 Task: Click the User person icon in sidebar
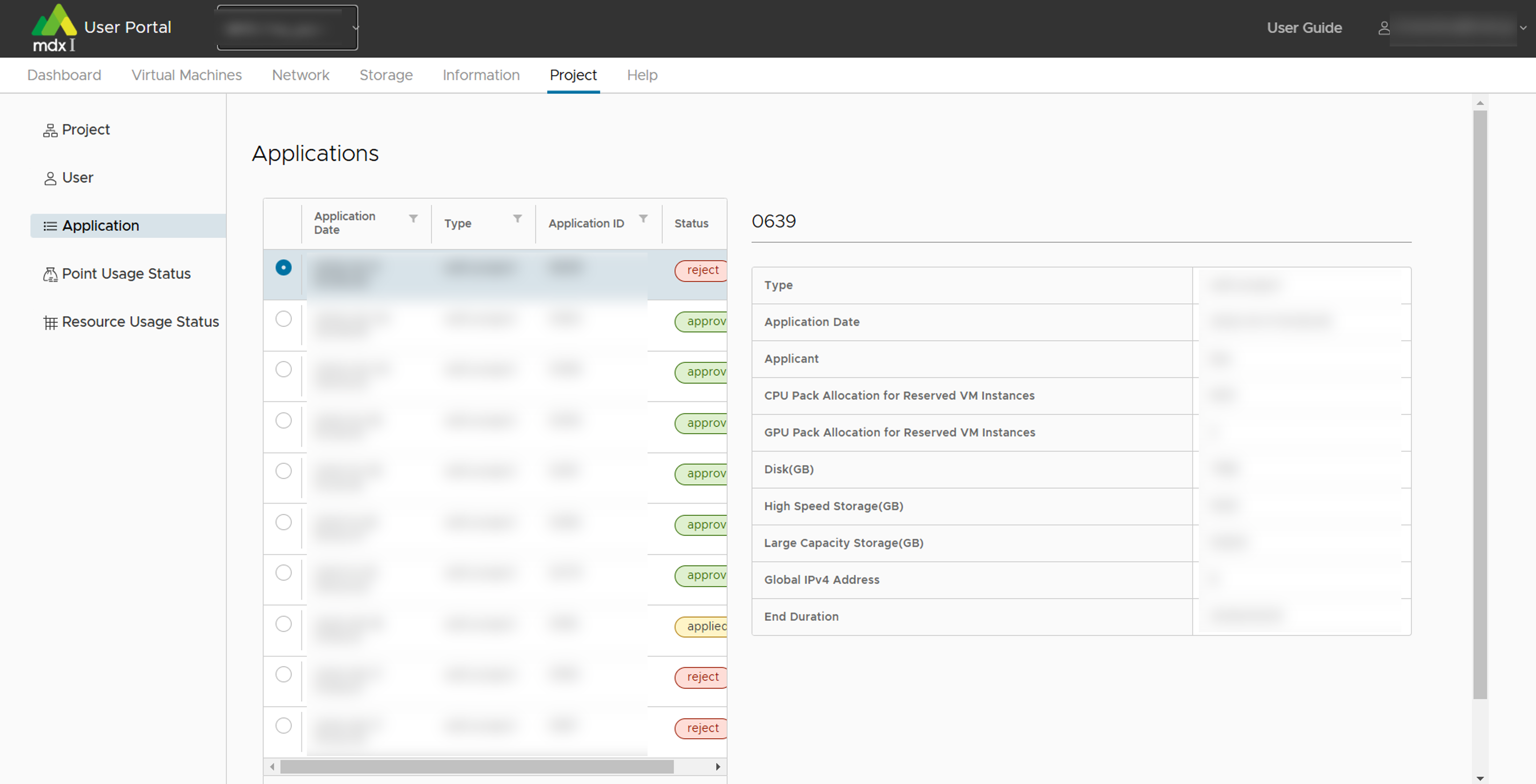pyautogui.click(x=50, y=179)
